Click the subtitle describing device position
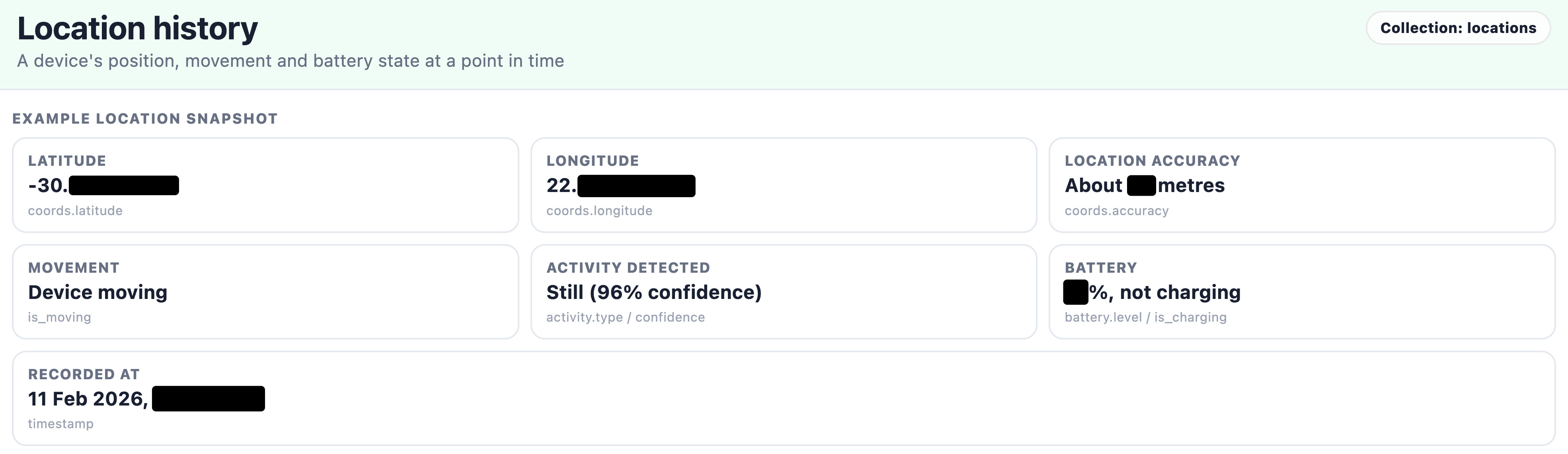1568x454 pixels. click(x=291, y=61)
